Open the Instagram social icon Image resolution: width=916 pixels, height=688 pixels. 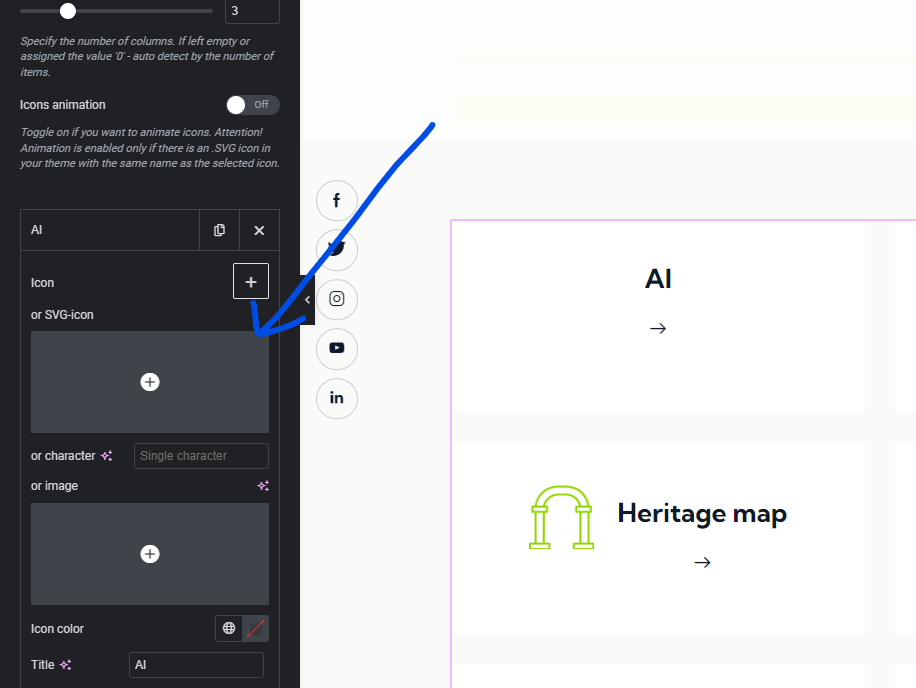point(336,299)
